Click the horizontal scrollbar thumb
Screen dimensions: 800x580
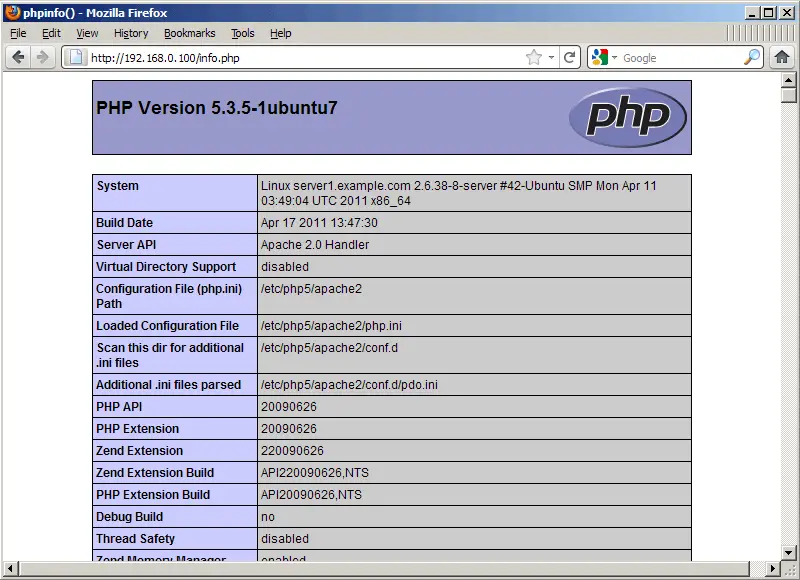click(383, 568)
